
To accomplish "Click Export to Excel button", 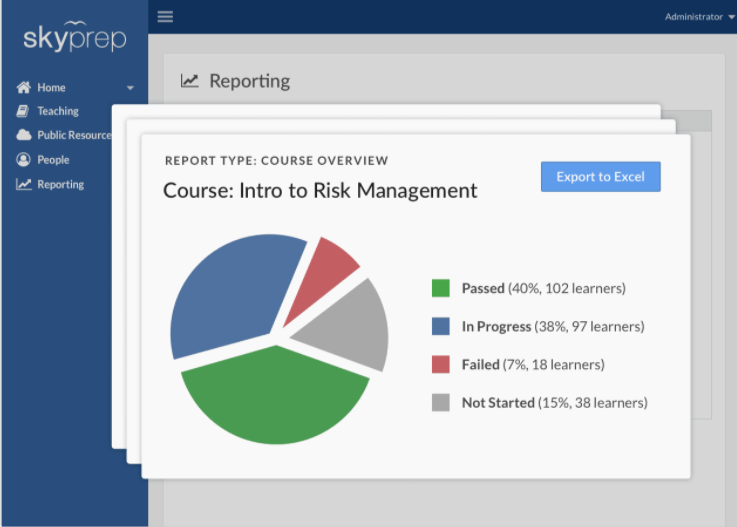I will [601, 177].
